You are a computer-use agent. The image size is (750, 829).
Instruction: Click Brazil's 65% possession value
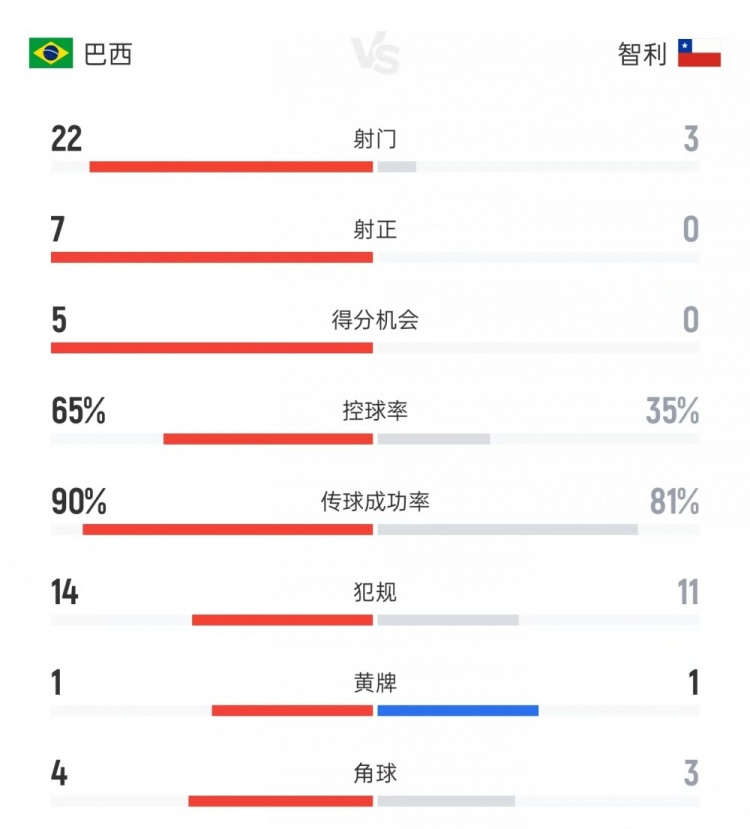(78, 411)
